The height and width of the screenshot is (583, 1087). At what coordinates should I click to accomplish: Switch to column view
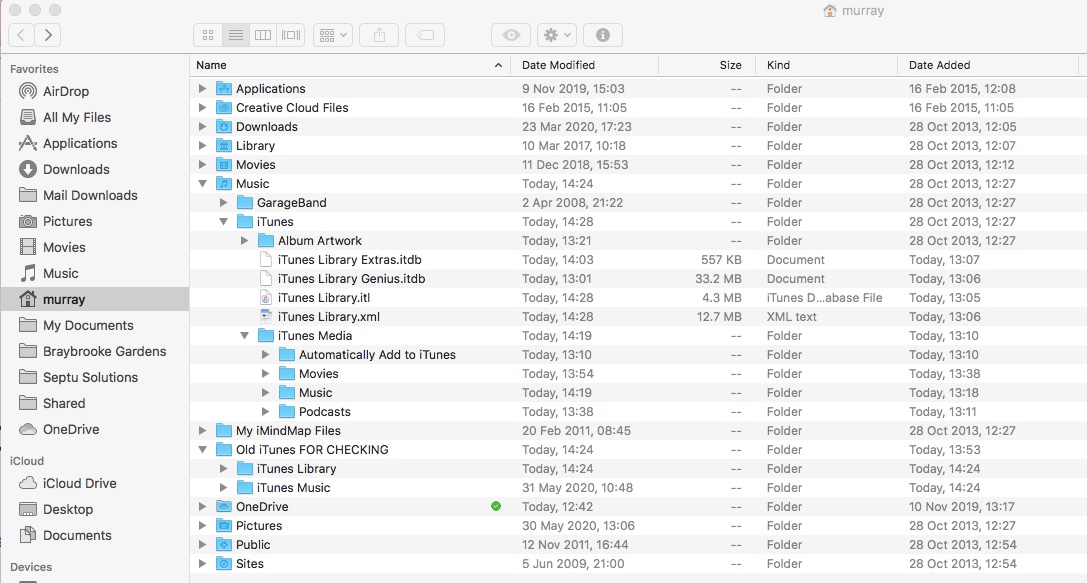(x=262, y=34)
